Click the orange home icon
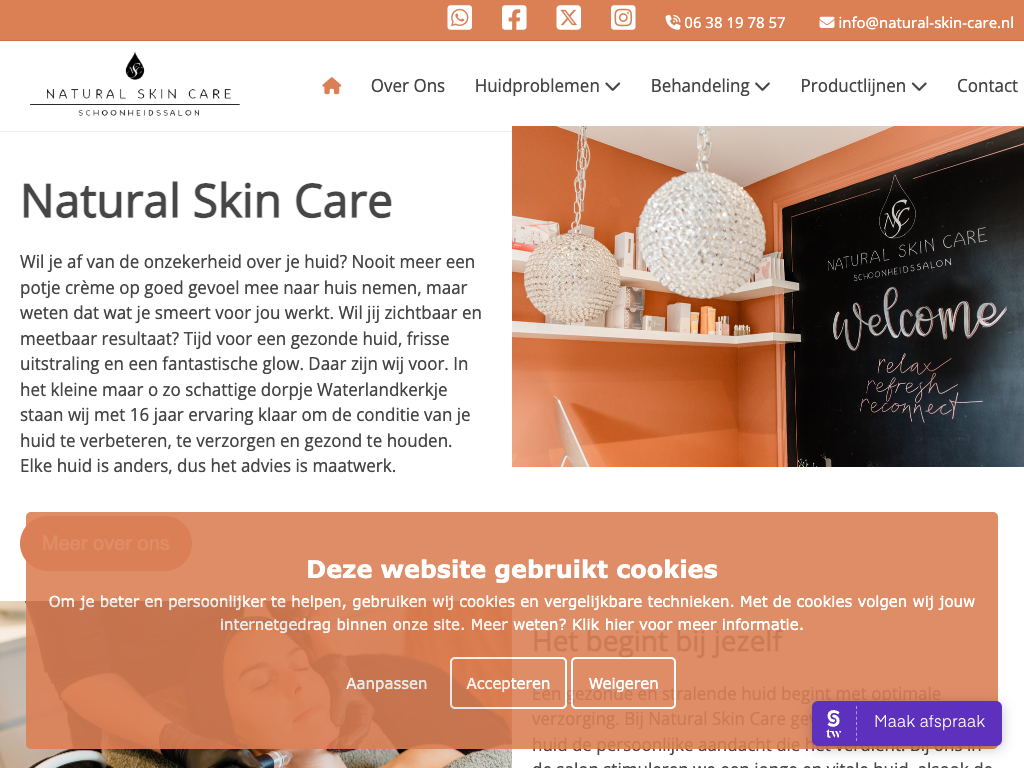Screen dimensions: 1024x768 [x=332, y=86]
